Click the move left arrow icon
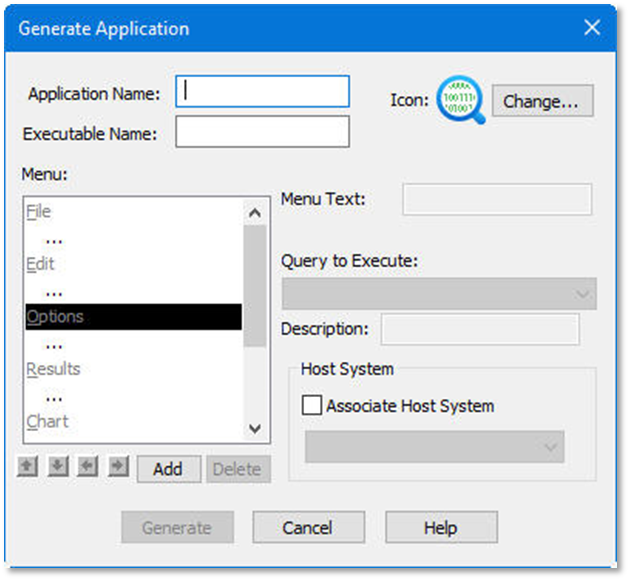Viewport: 629px width, 580px height. [x=88, y=467]
